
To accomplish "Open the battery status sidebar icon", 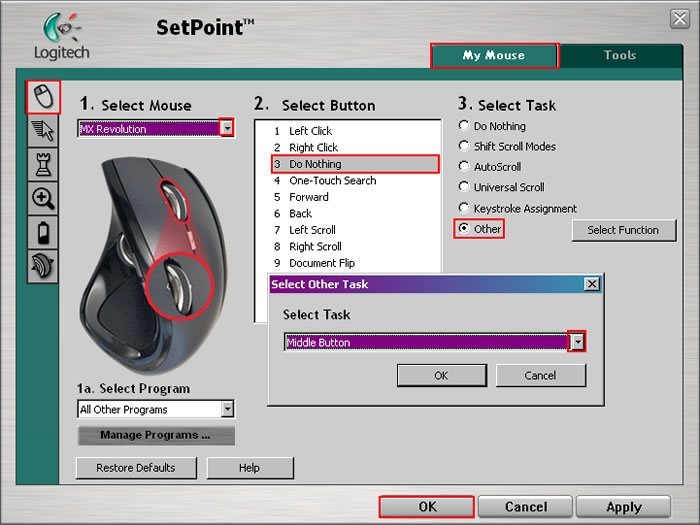I will click(x=43, y=232).
